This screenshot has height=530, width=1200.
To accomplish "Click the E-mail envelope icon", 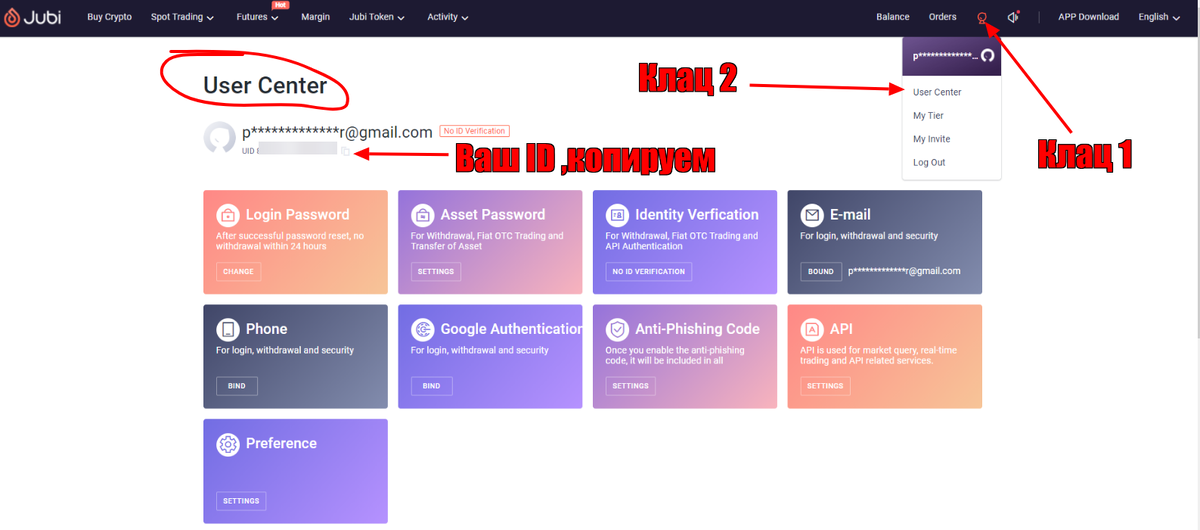I will click(812, 214).
